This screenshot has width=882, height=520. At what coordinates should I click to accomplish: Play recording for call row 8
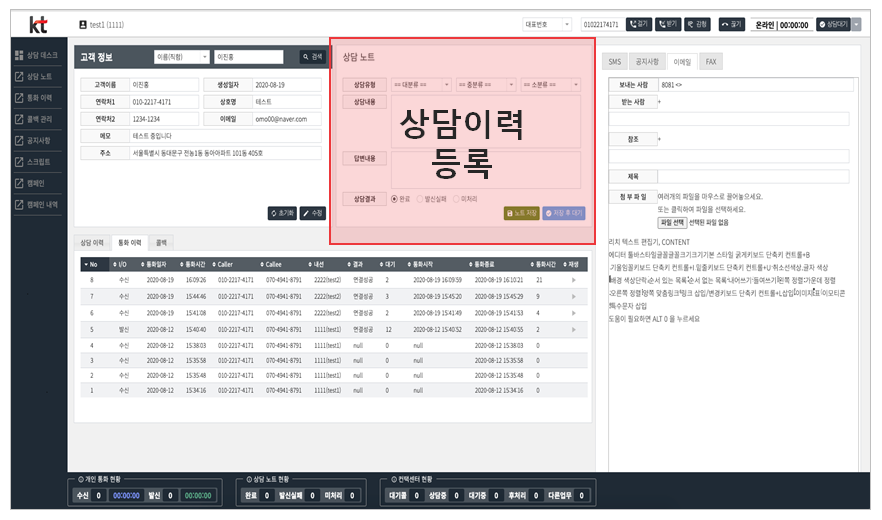573,280
